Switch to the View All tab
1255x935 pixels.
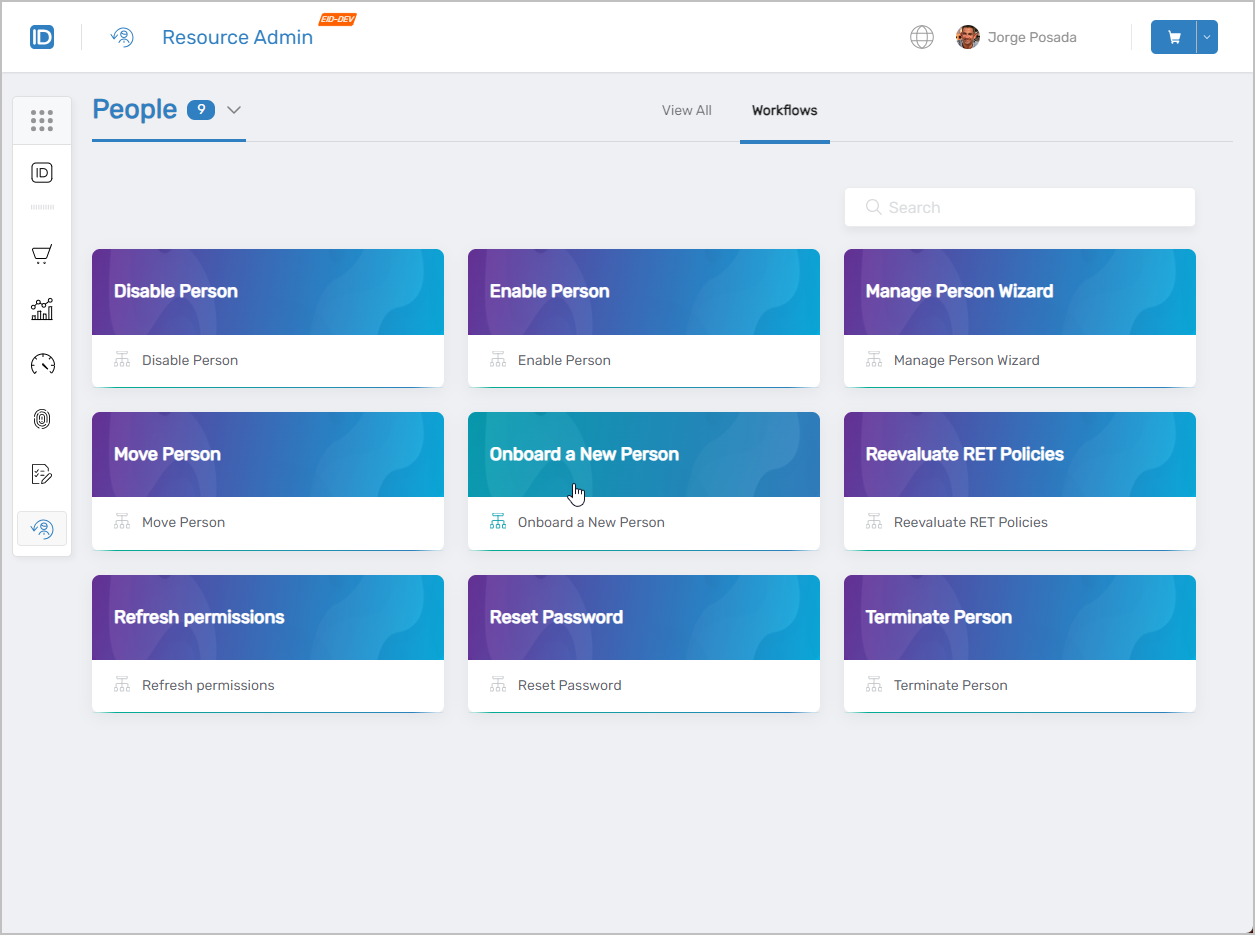point(686,111)
